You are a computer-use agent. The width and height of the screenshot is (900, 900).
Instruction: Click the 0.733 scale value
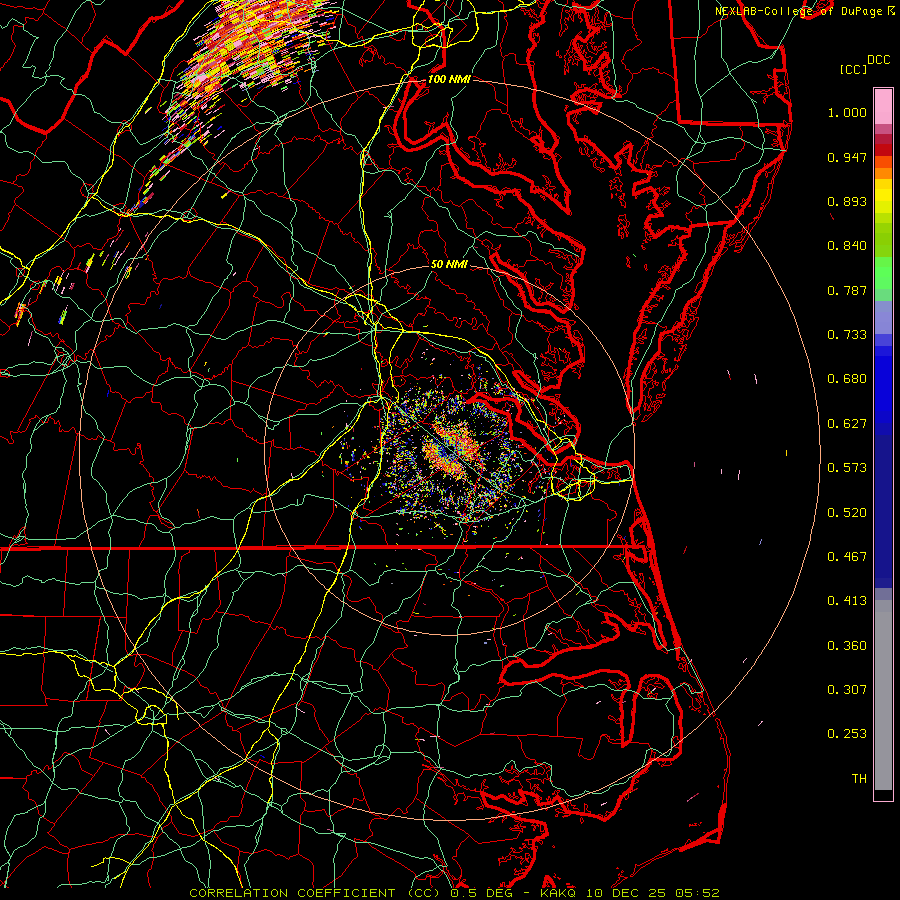point(847,335)
